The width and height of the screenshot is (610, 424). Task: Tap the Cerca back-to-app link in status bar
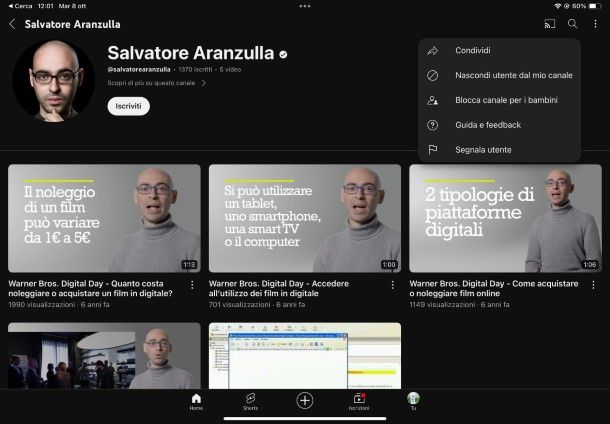point(21,6)
